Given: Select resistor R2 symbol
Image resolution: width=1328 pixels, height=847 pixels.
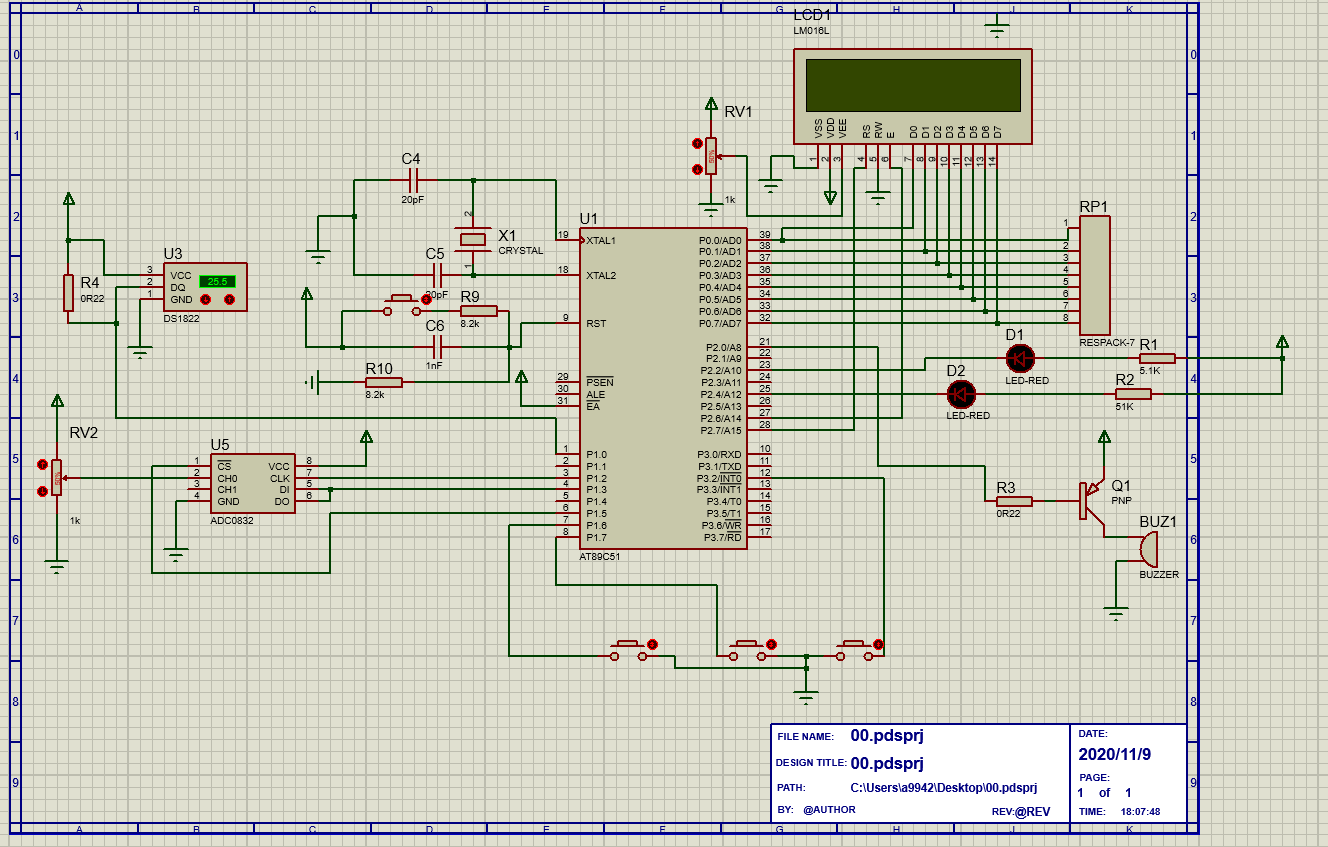Looking at the screenshot, I should 1133,394.
